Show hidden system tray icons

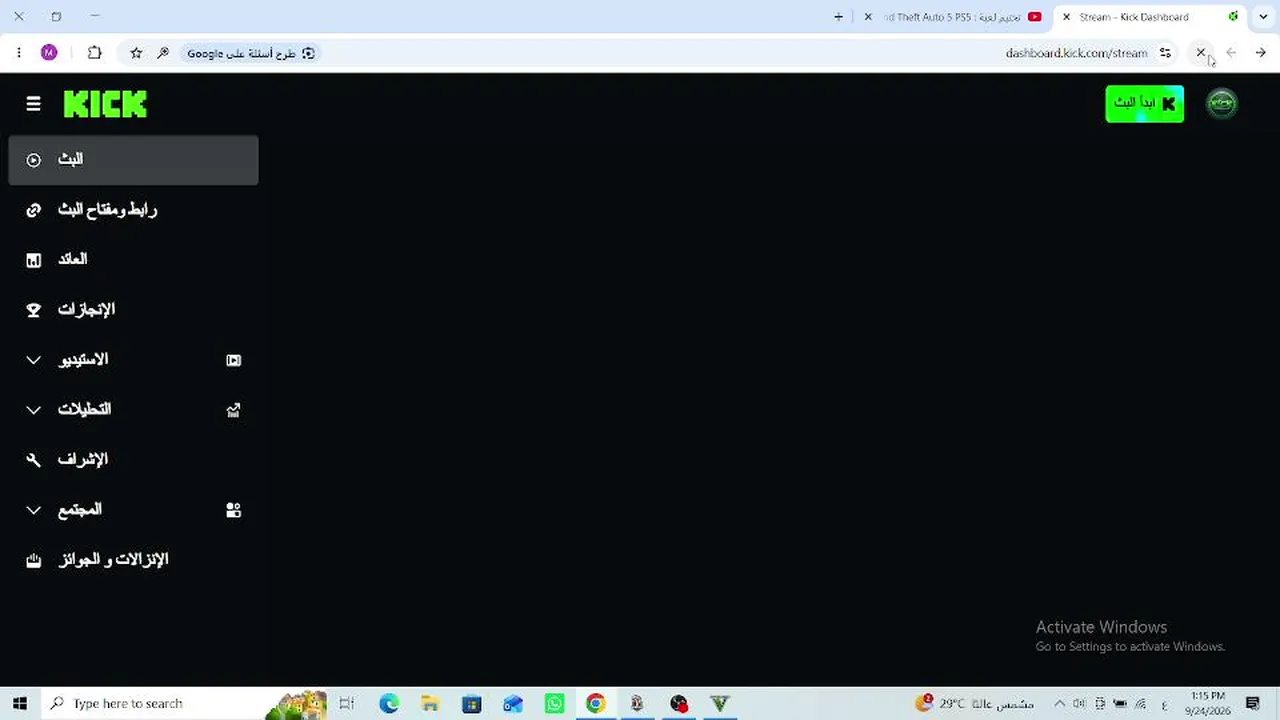click(x=1059, y=703)
